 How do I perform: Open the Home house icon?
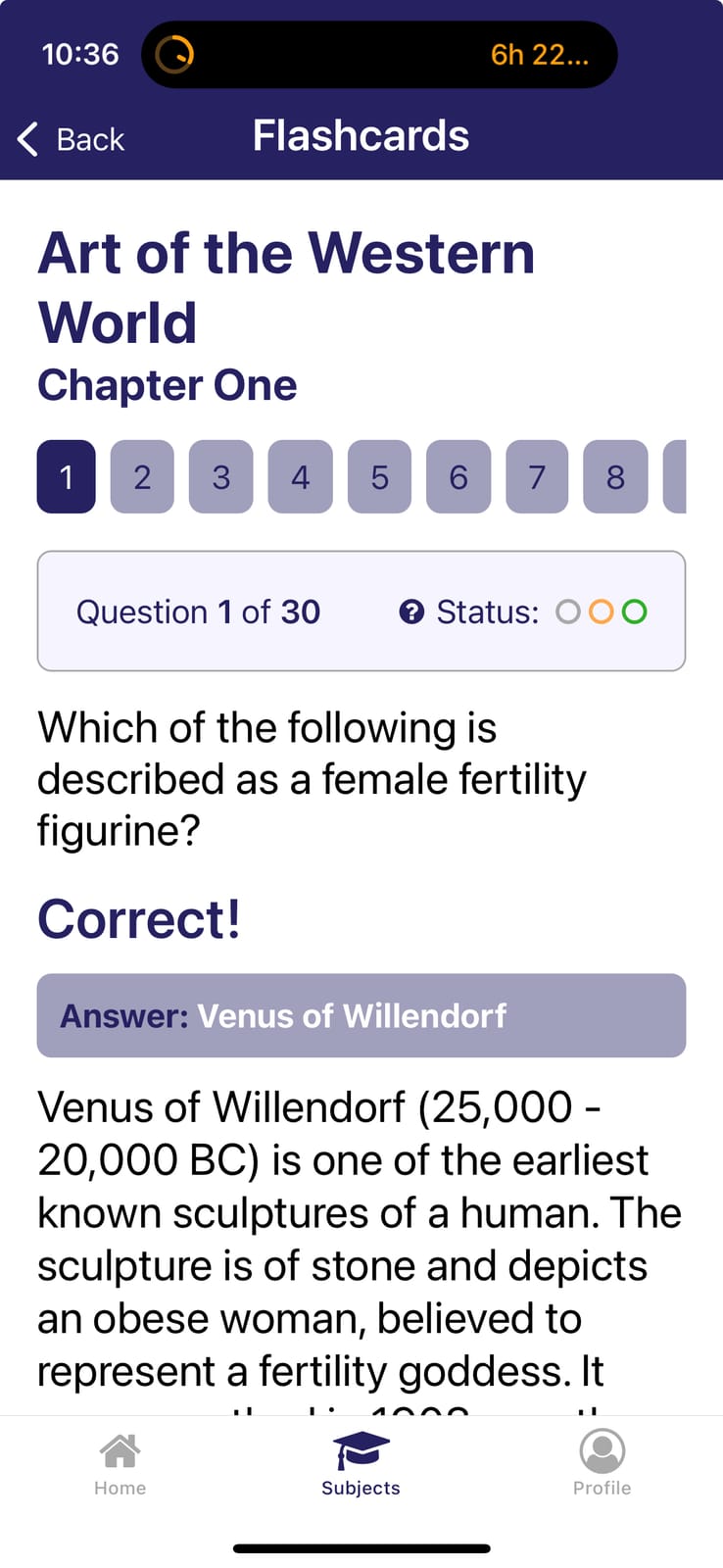120,1450
